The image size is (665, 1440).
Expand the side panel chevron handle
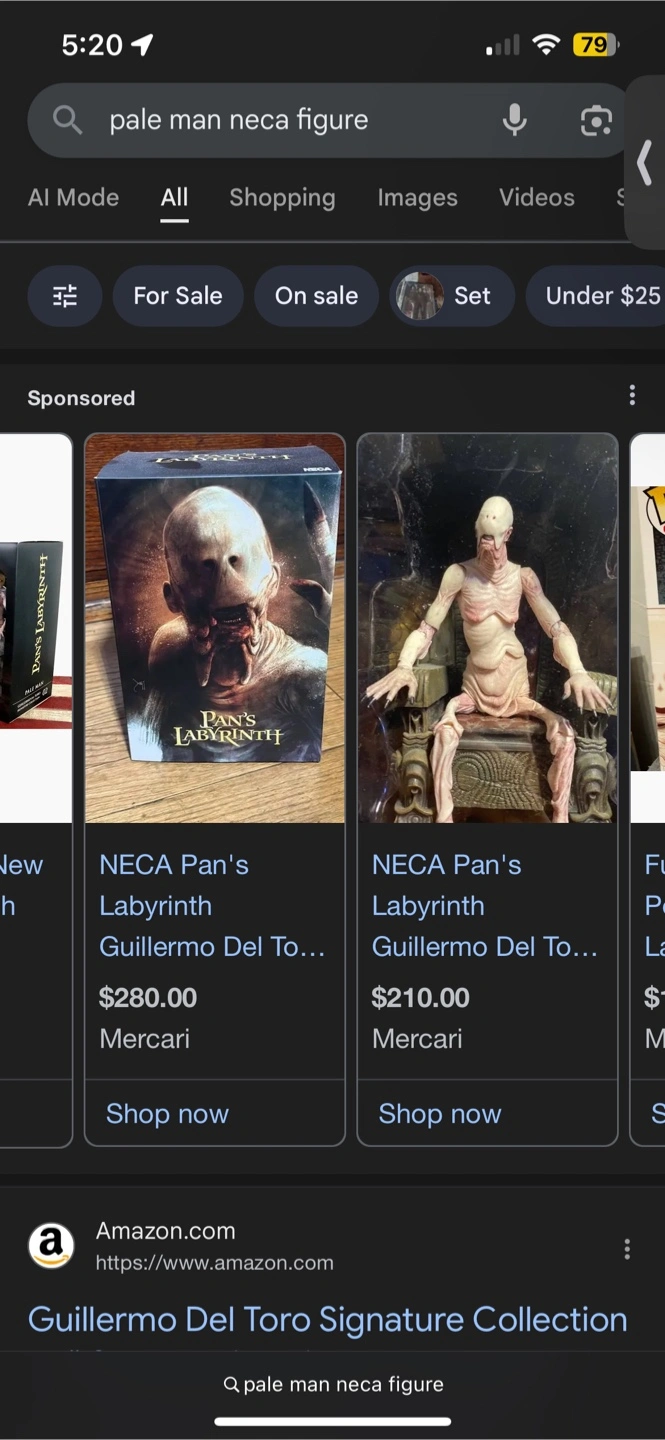pyautogui.click(x=645, y=162)
